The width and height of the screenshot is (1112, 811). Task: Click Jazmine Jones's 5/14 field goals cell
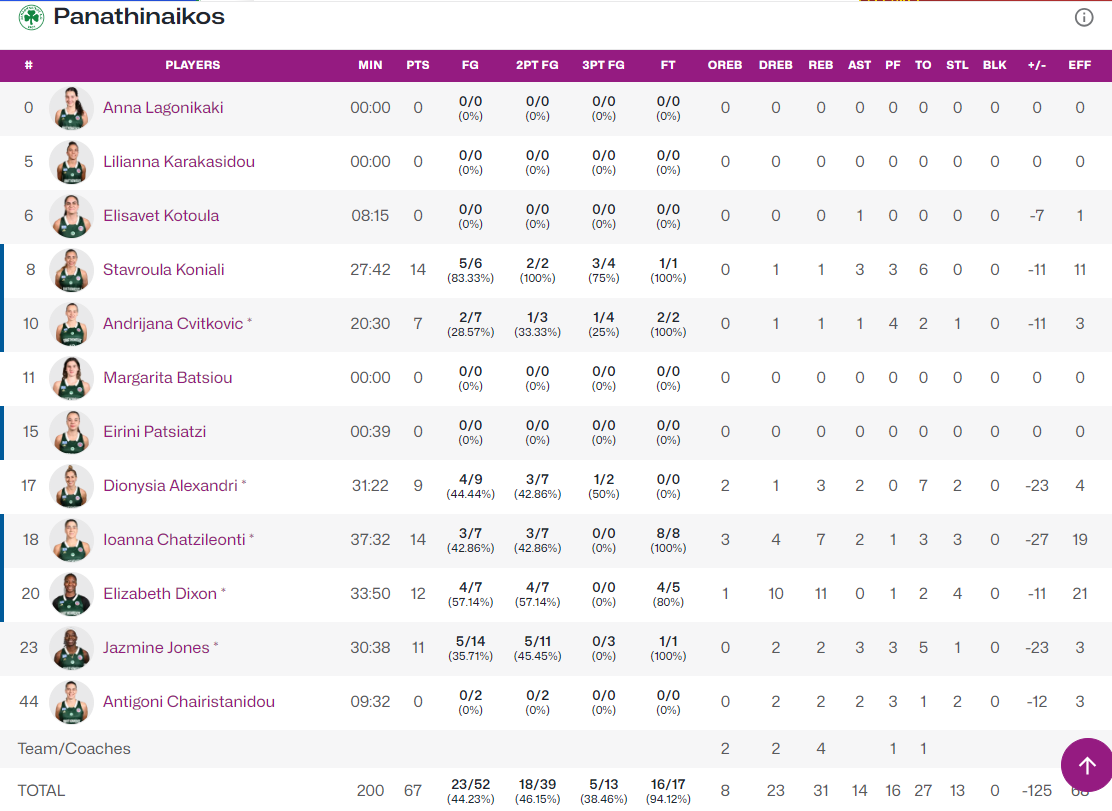(x=470, y=648)
